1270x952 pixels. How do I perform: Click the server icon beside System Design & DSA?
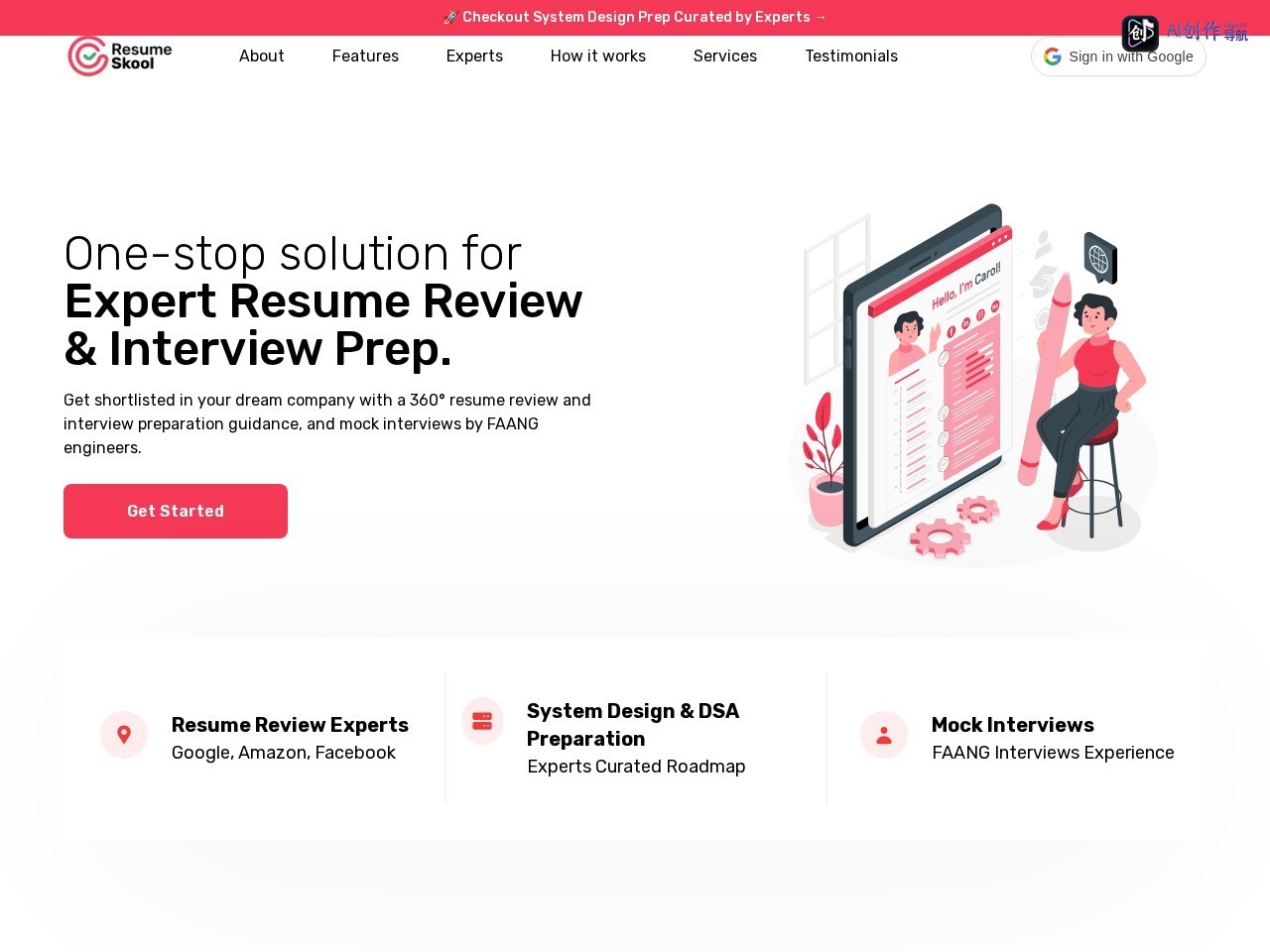tap(482, 721)
